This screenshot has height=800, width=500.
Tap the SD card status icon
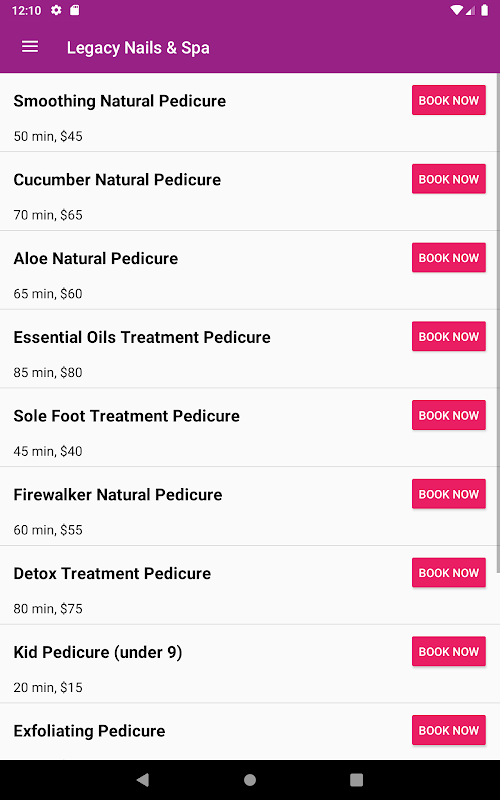(x=74, y=10)
